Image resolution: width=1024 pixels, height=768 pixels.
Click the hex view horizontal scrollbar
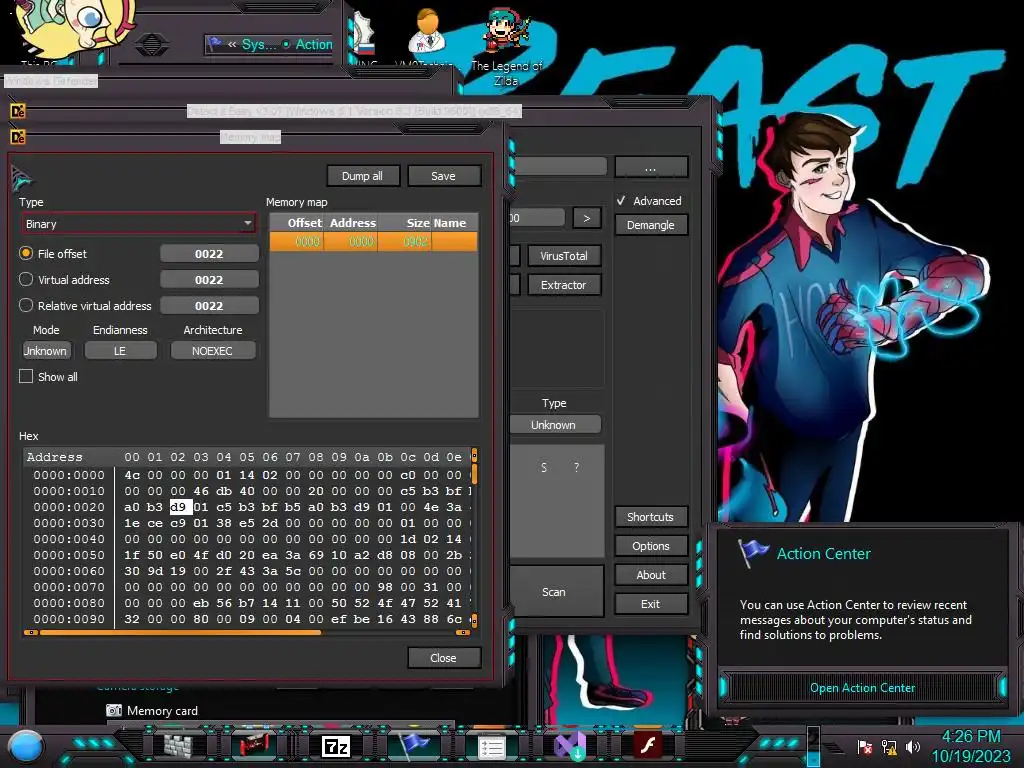pos(247,632)
